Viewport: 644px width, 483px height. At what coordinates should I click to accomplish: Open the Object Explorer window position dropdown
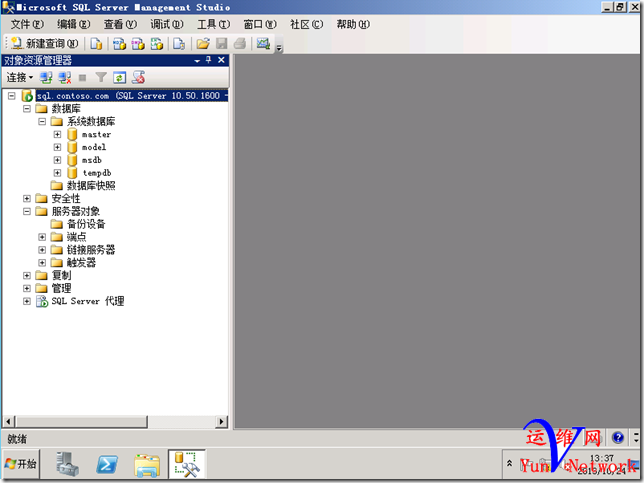pos(197,61)
